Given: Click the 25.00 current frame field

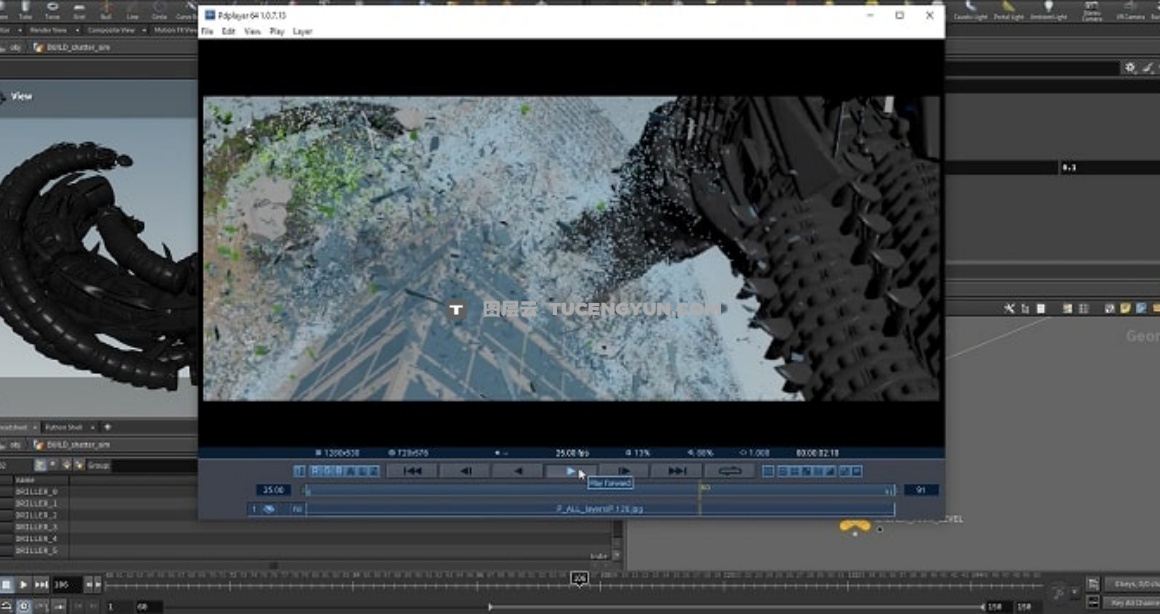Looking at the screenshot, I should coord(272,490).
